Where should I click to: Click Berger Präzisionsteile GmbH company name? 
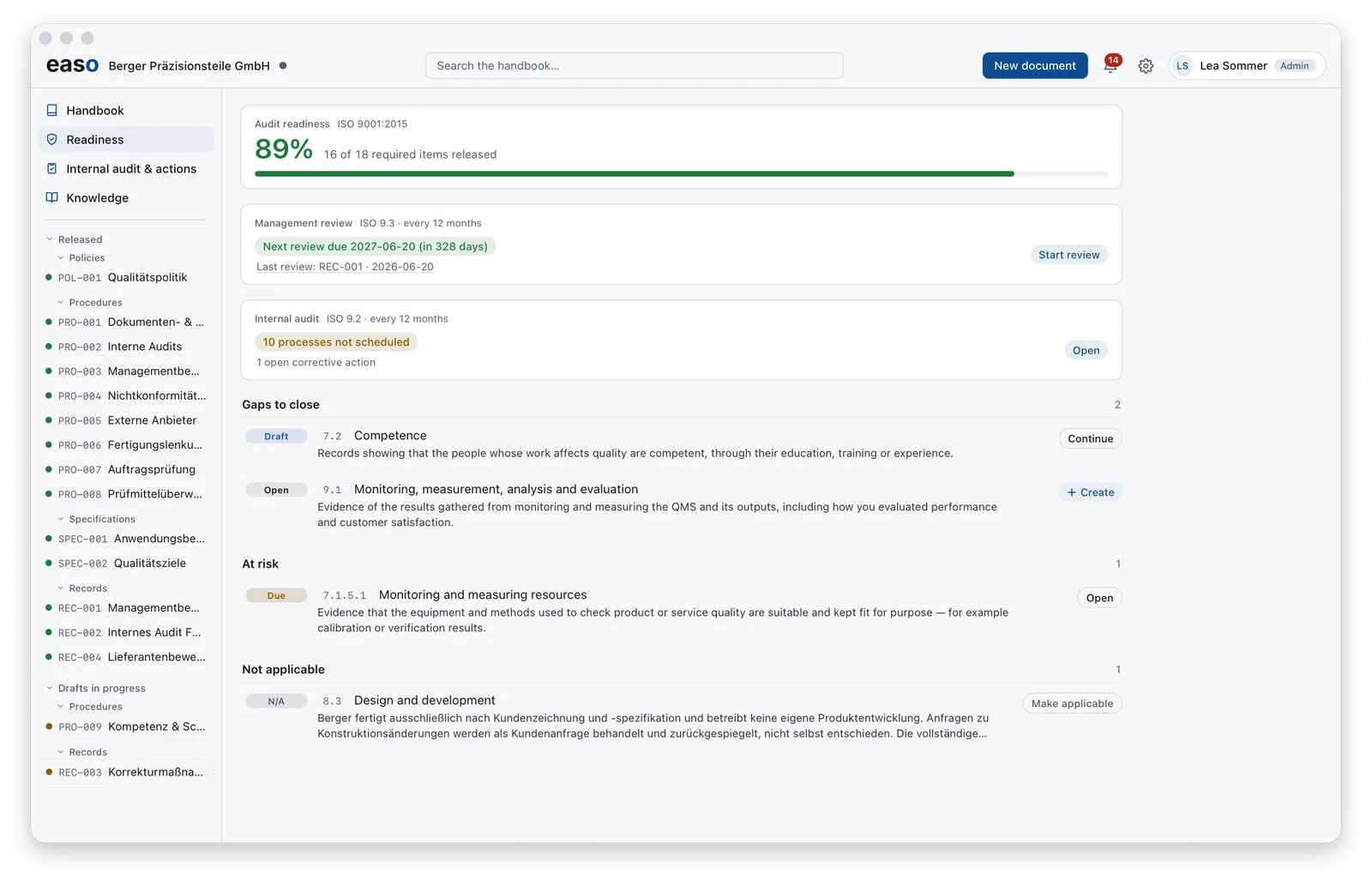[190, 66]
